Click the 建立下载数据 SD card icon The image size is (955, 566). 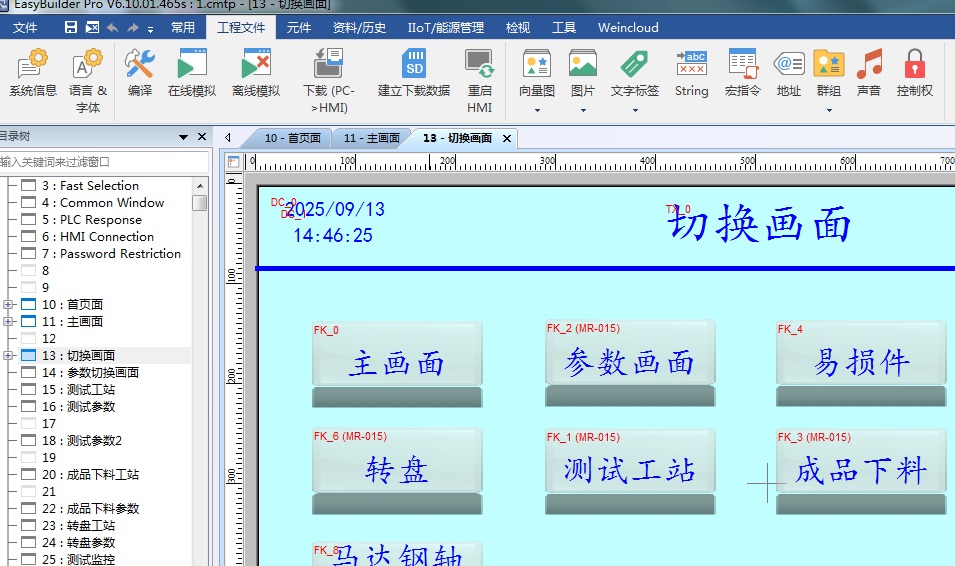click(x=414, y=72)
